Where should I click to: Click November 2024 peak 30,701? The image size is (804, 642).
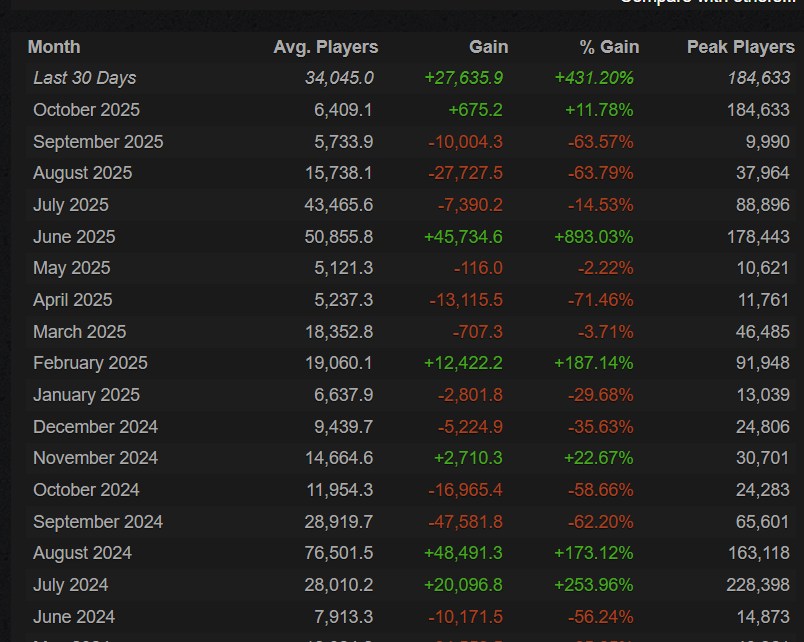(762, 457)
